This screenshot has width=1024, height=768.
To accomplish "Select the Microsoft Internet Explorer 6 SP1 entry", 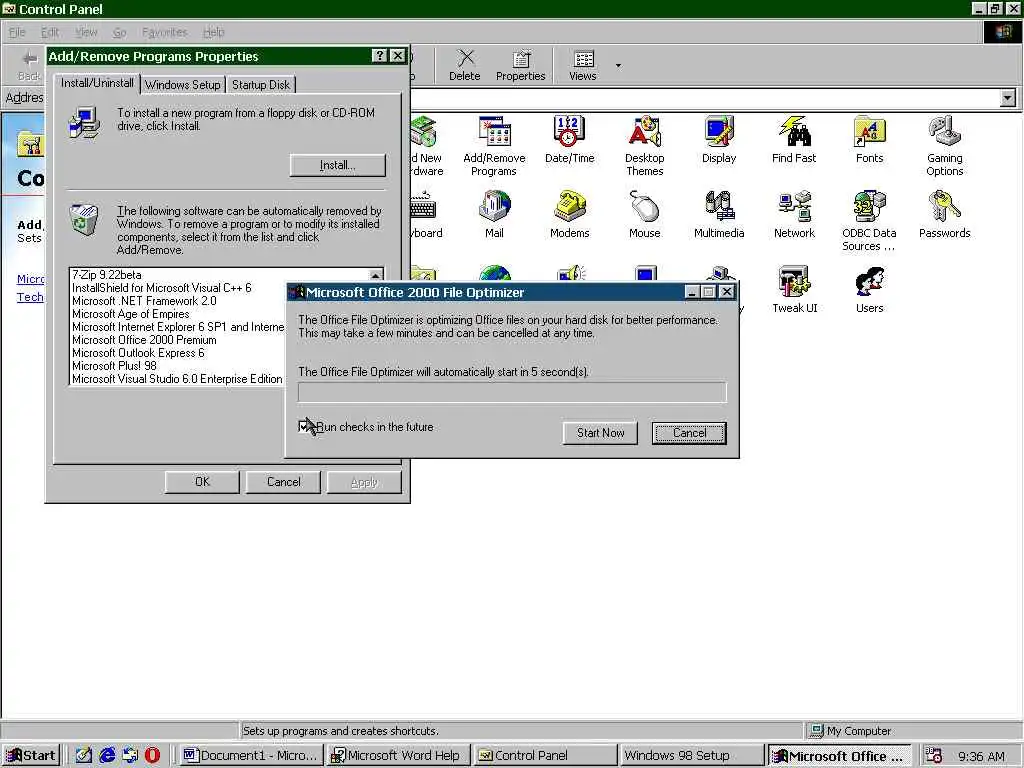I will (178, 327).
